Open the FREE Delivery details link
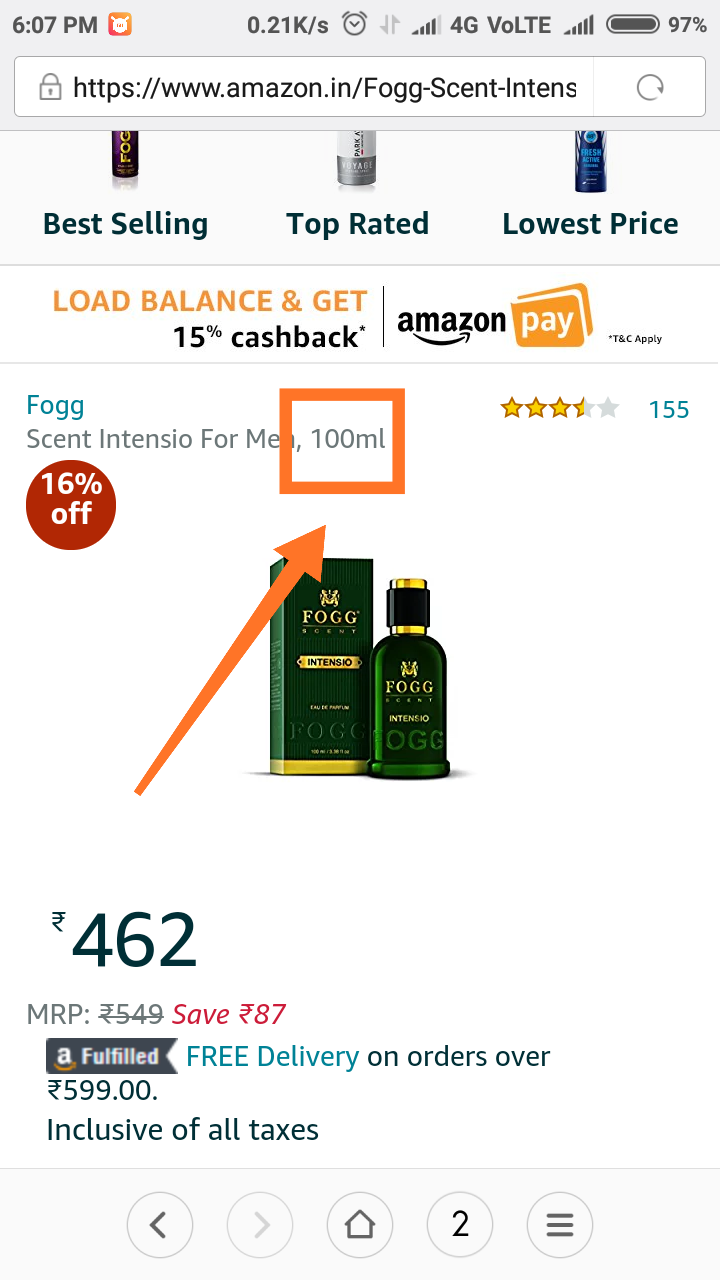The height and width of the screenshot is (1280, 720). click(x=272, y=1056)
